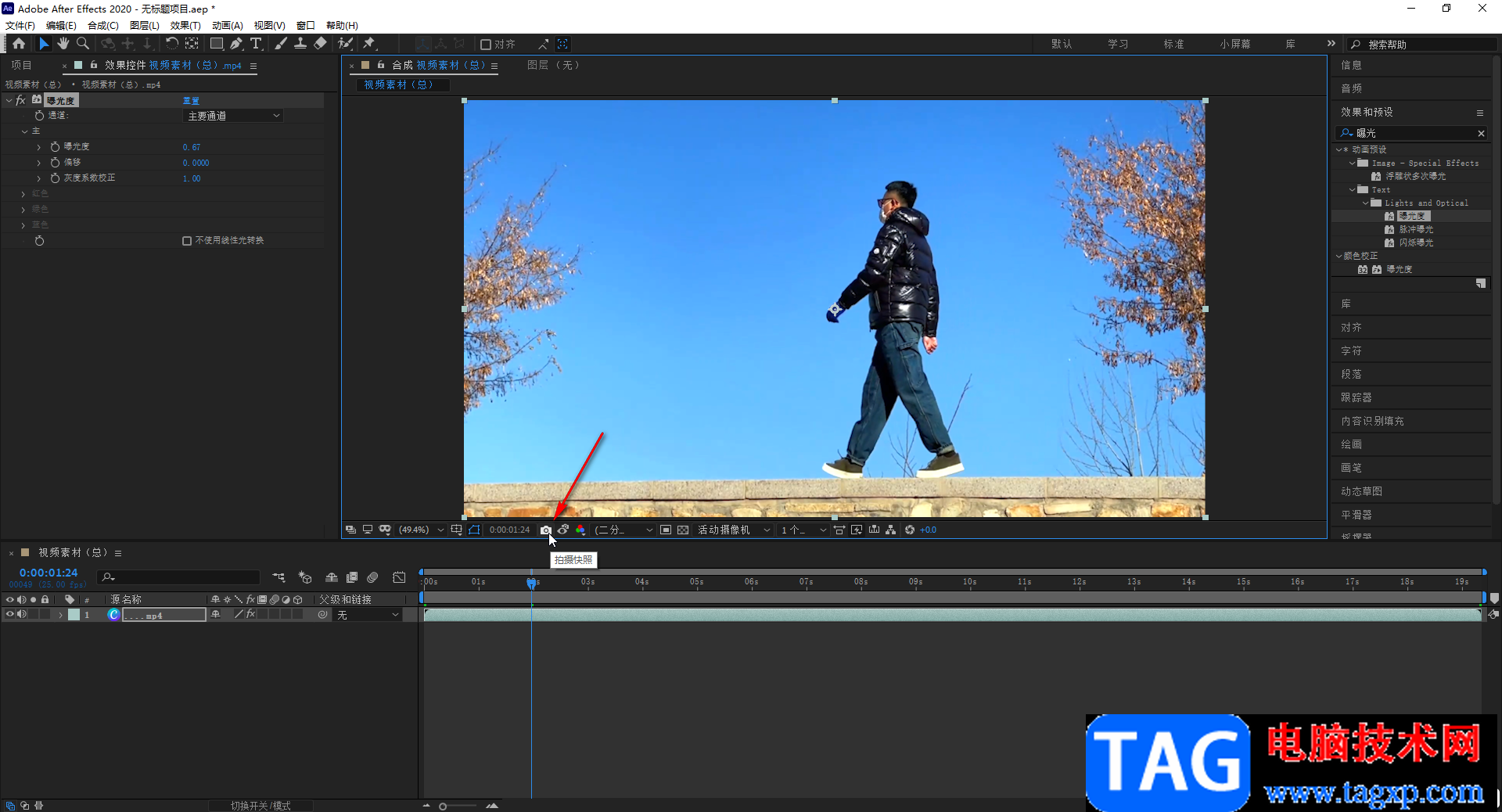This screenshot has width=1502, height=812.
Task: Click the timeline zoom slider handle
Action: (x=443, y=806)
